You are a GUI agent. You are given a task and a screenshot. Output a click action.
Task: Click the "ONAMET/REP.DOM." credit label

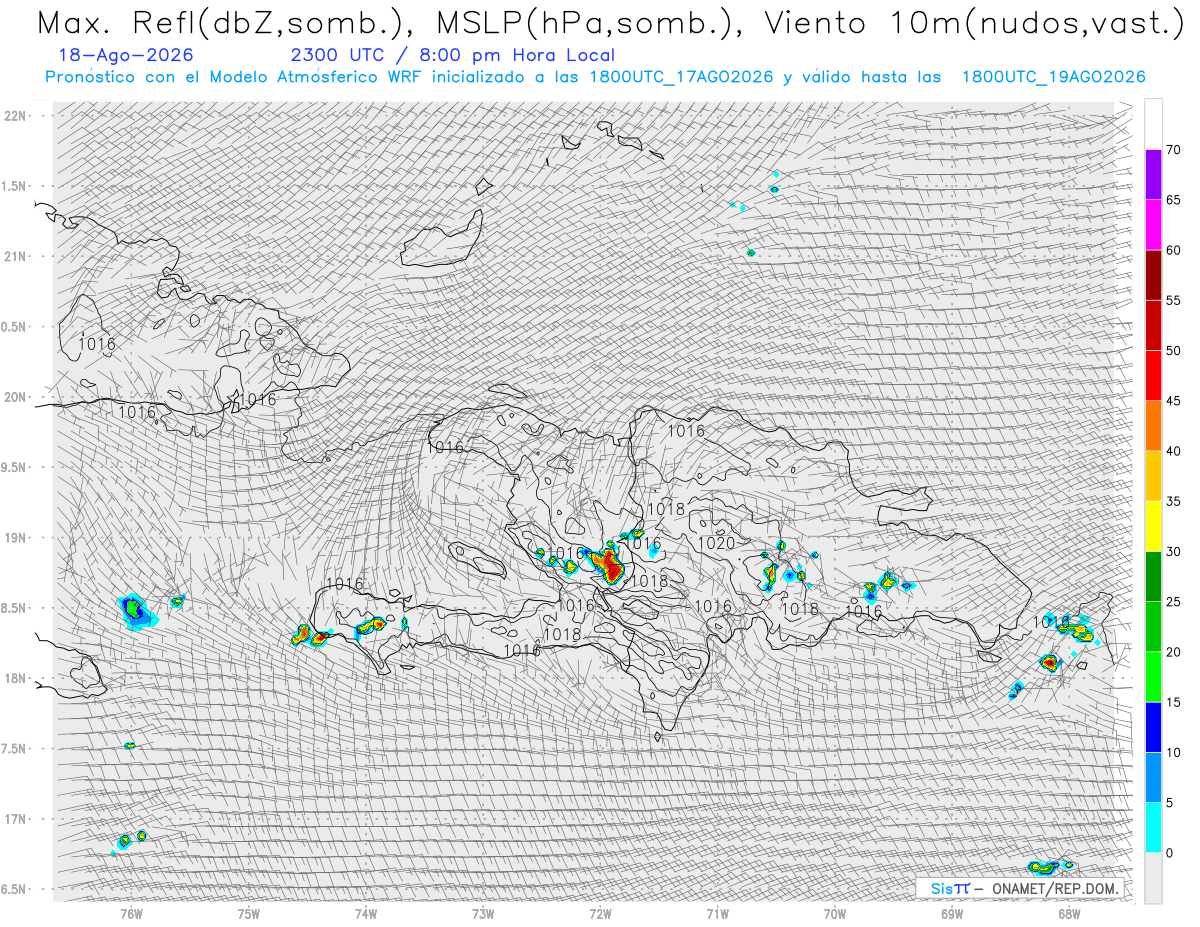(x=1054, y=888)
